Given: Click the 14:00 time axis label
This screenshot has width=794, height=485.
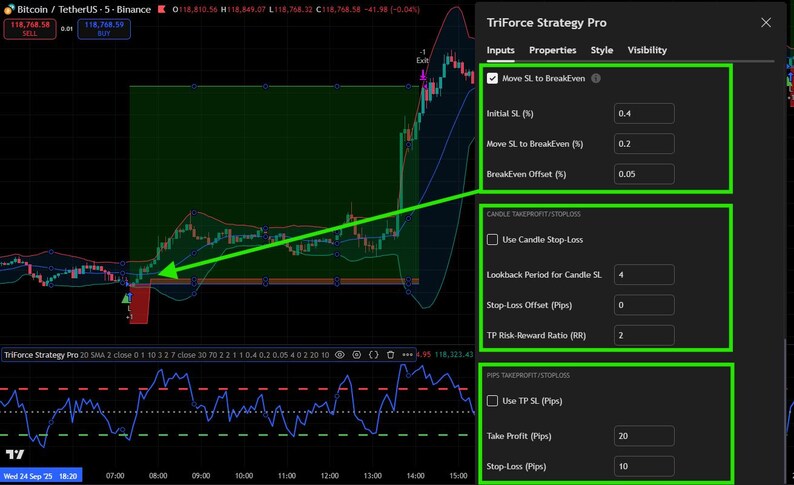Looking at the screenshot, I should (x=415, y=476).
